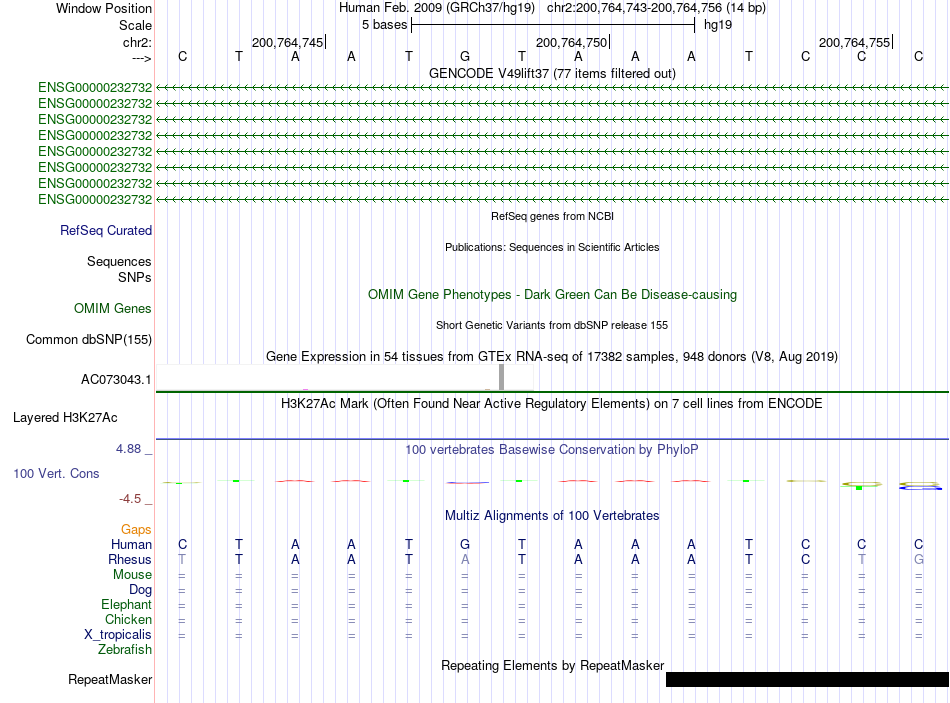Screen dimensions: 950x703
Task: Click the Elephant species label
Action: click(x=127, y=605)
